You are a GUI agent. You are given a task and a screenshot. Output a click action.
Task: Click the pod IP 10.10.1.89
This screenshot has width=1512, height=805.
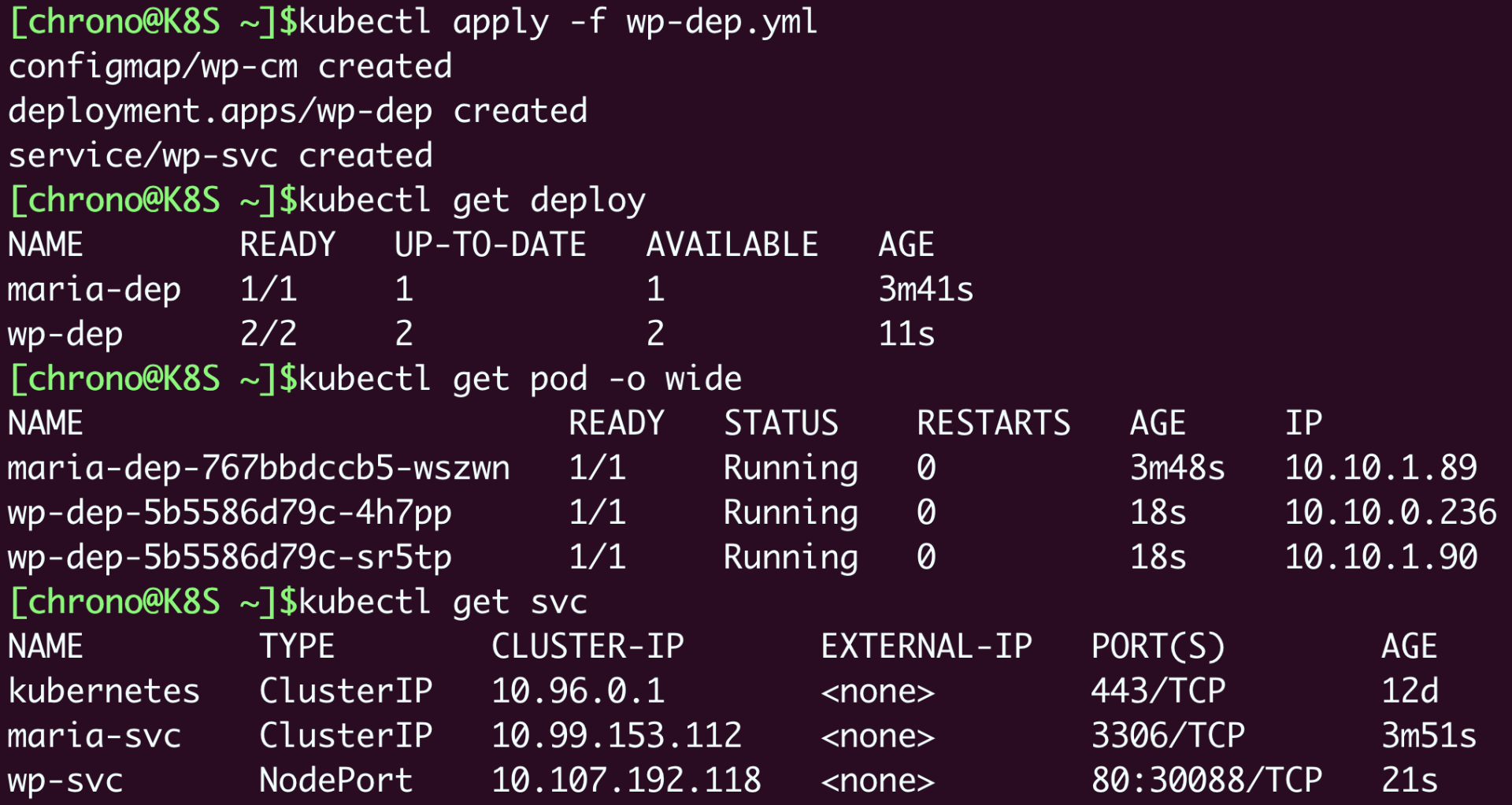(1380, 469)
